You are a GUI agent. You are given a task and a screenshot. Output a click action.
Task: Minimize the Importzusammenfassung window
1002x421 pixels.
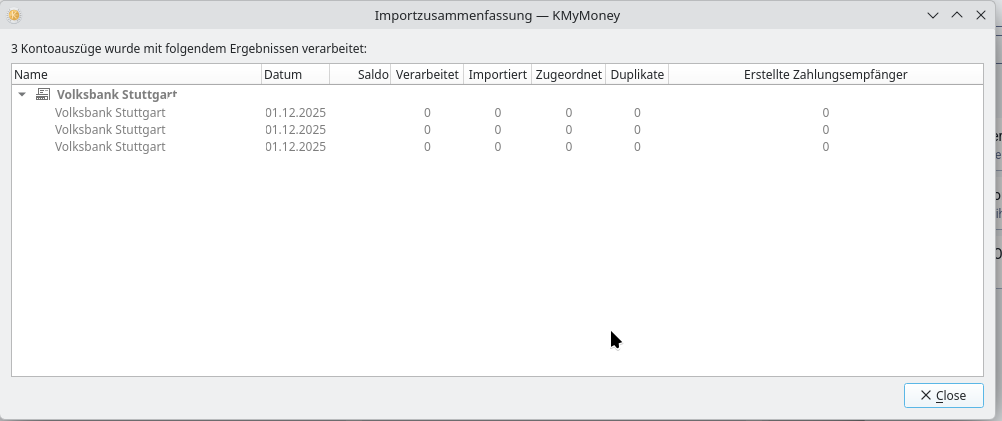[933, 16]
